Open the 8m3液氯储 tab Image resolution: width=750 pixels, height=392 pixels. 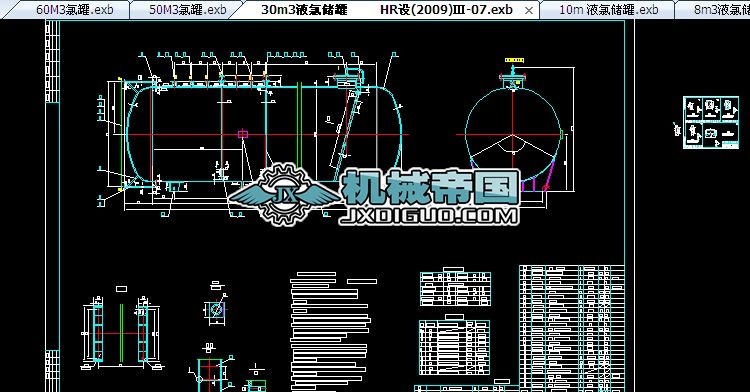tap(713, 10)
